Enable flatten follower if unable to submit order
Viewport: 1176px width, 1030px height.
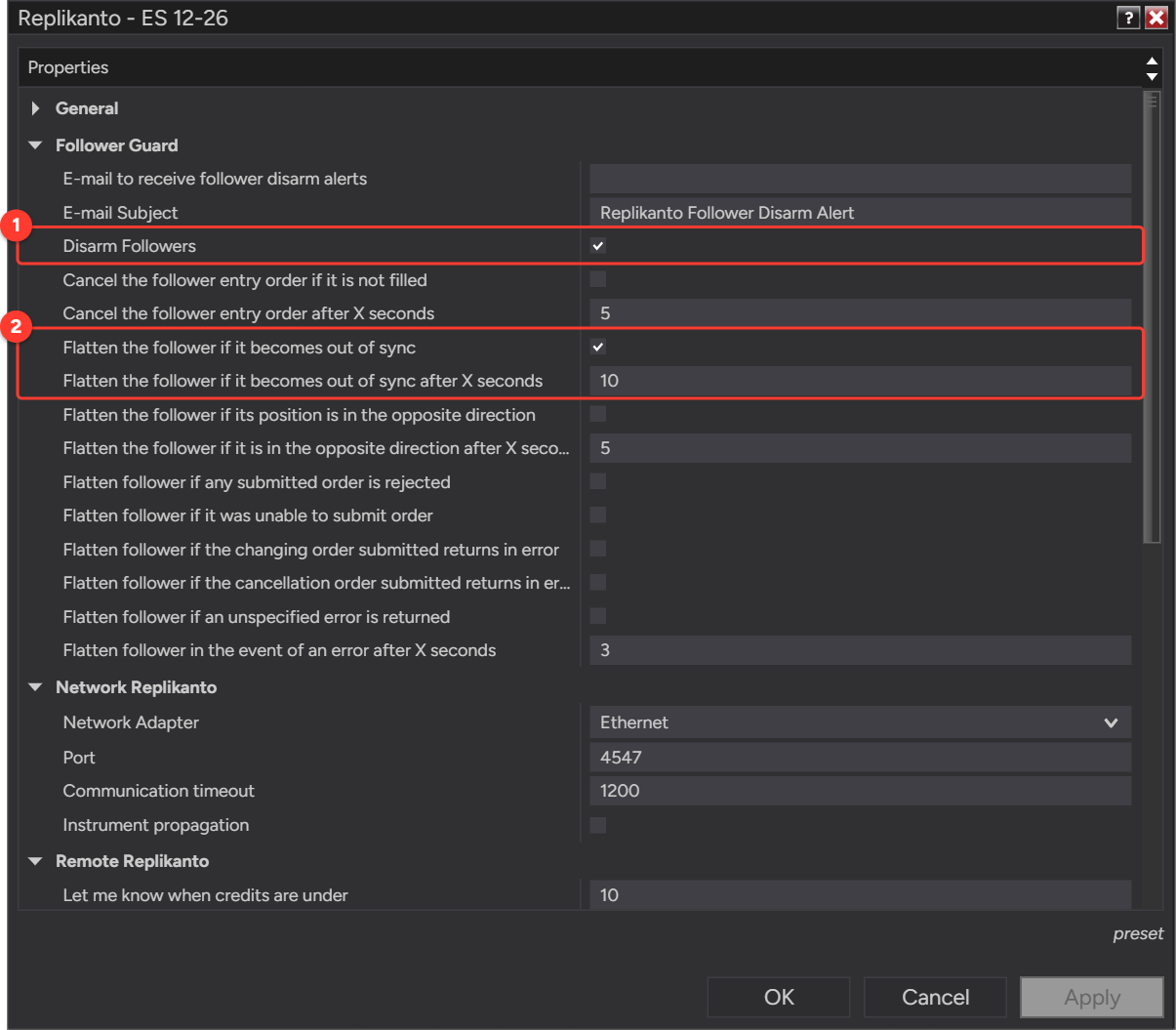[x=598, y=515]
